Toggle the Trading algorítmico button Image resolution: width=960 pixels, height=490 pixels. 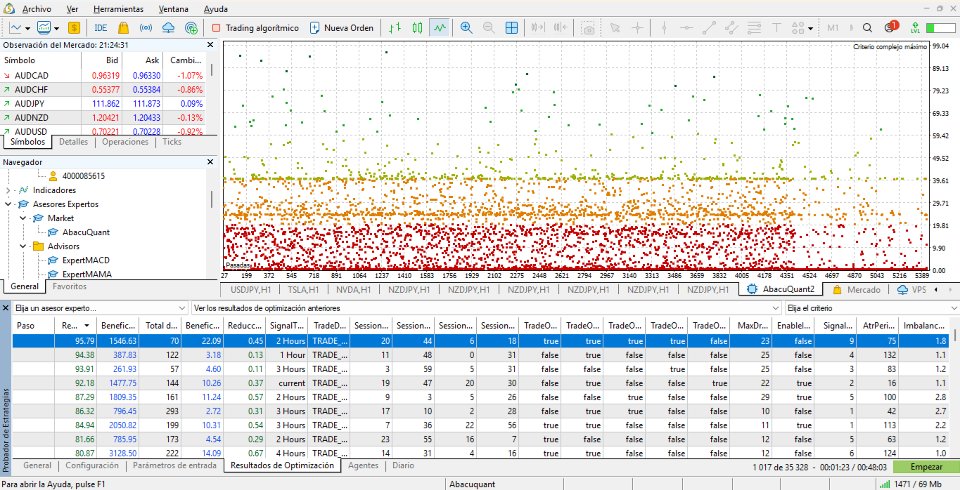click(254, 28)
